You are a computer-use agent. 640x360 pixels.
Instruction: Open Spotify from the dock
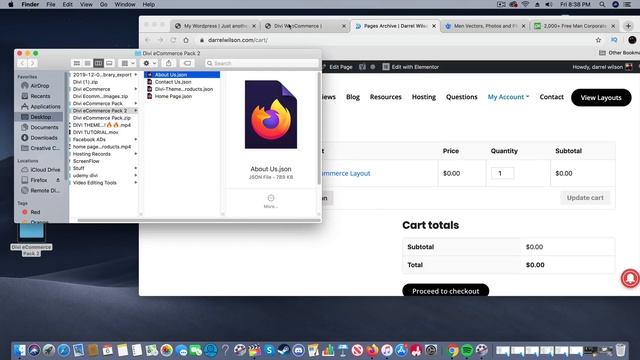point(467,350)
